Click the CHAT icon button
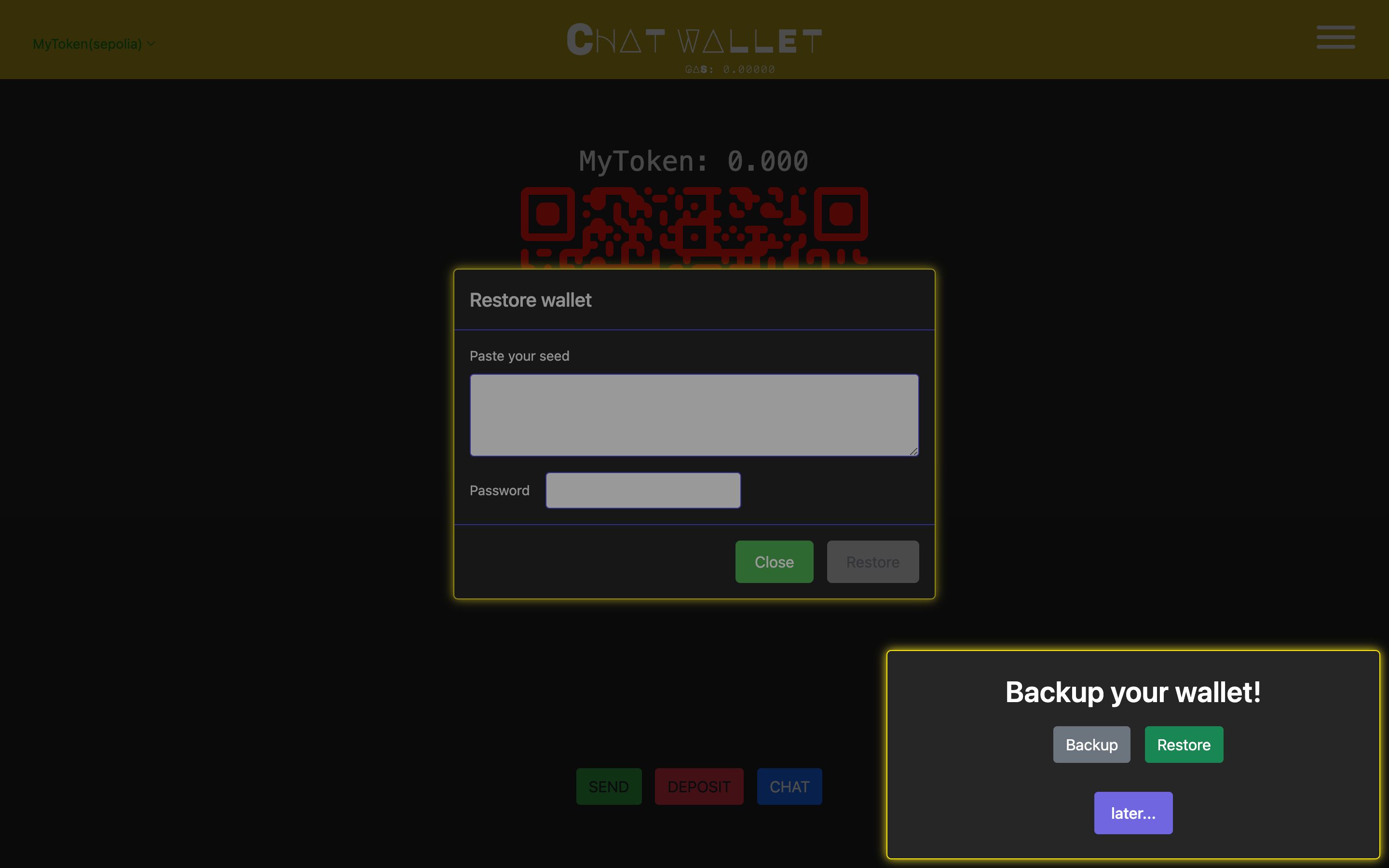Viewport: 1389px width, 868px height. (789, 786)
